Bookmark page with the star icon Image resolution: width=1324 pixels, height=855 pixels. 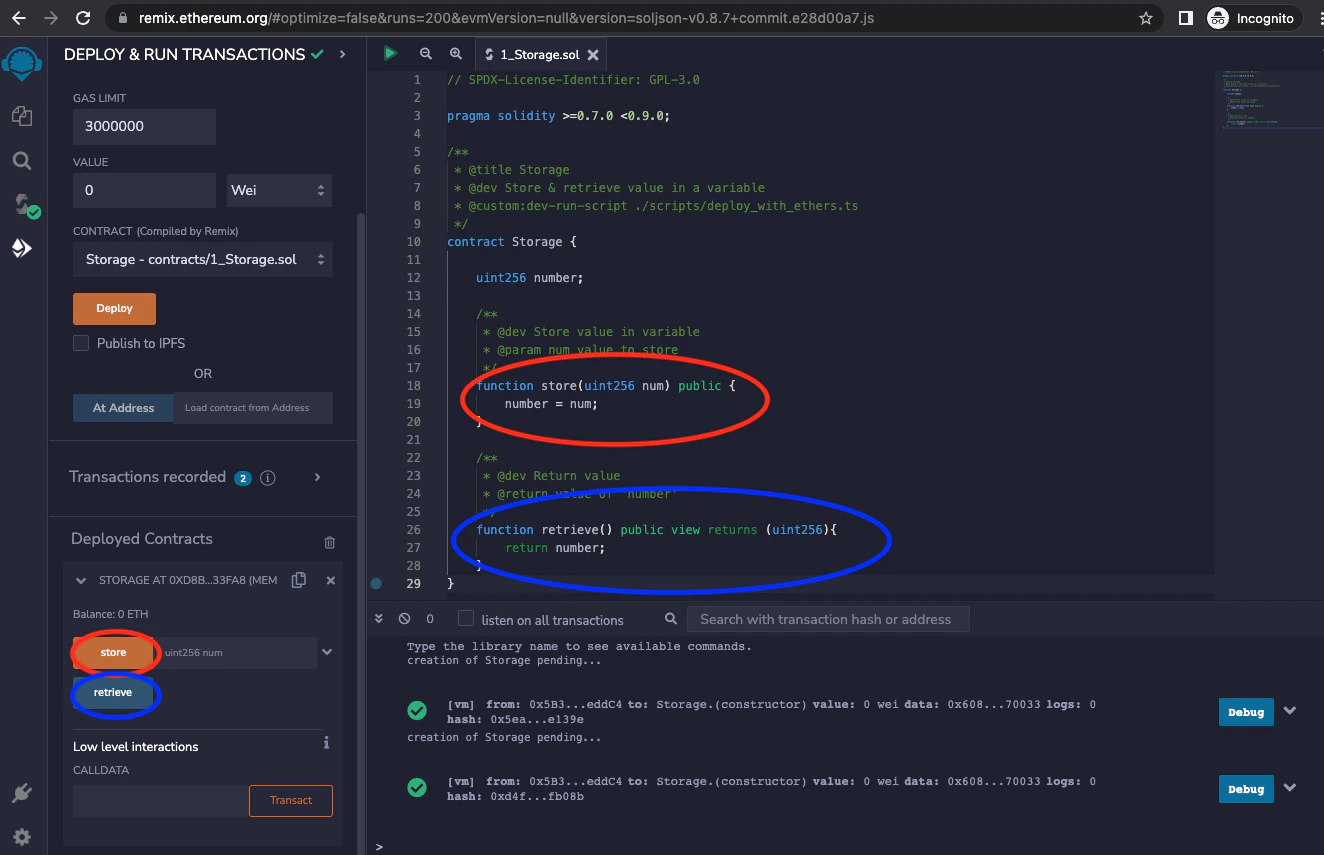point(1146,18)
